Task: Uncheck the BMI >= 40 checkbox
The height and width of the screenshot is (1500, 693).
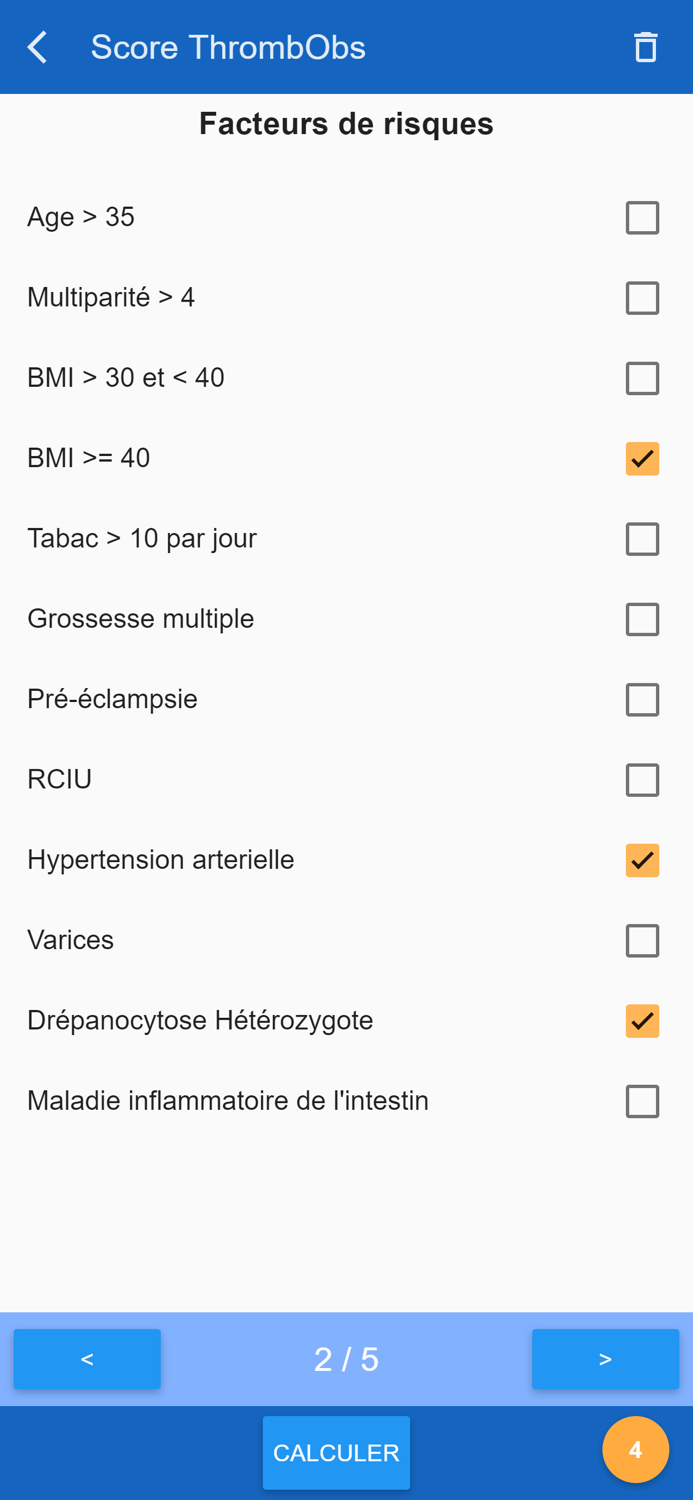Action: pos(642,459)
